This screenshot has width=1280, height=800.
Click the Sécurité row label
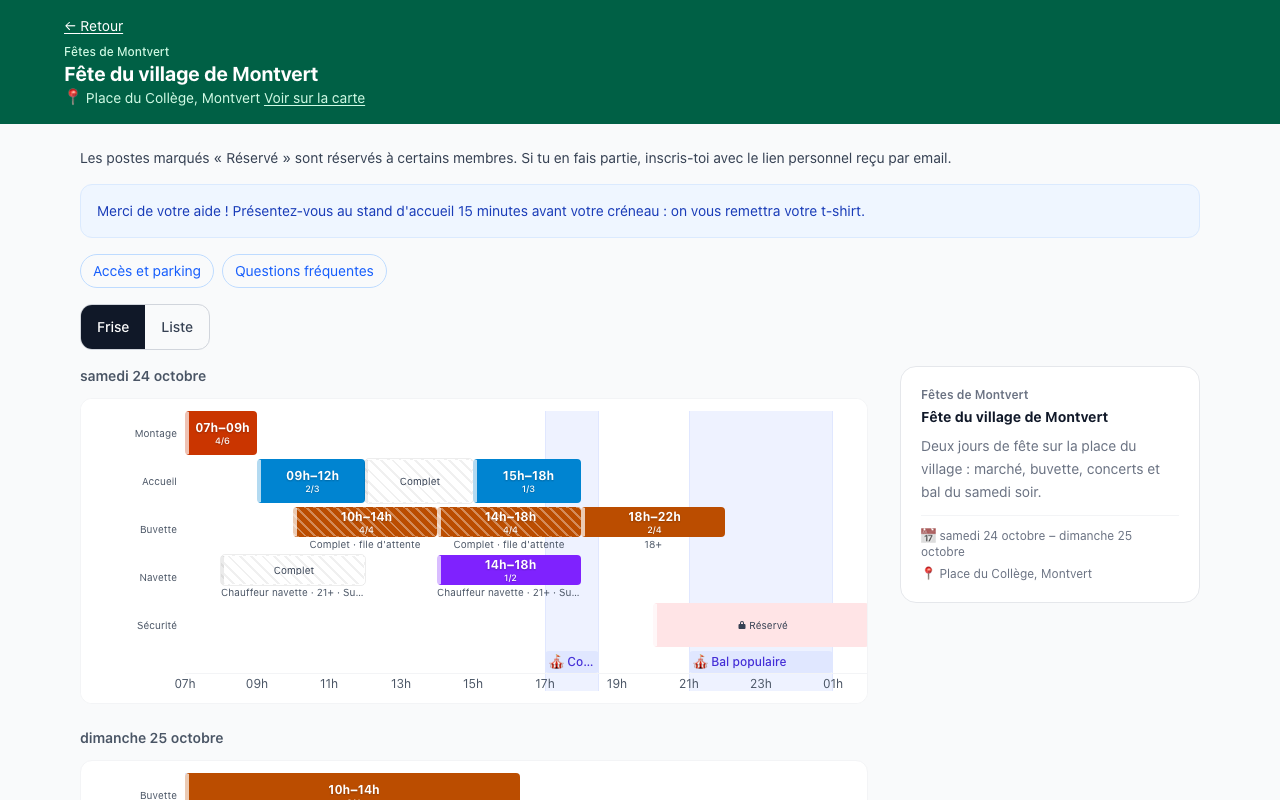pyautogui.click(x=156, y=625)
